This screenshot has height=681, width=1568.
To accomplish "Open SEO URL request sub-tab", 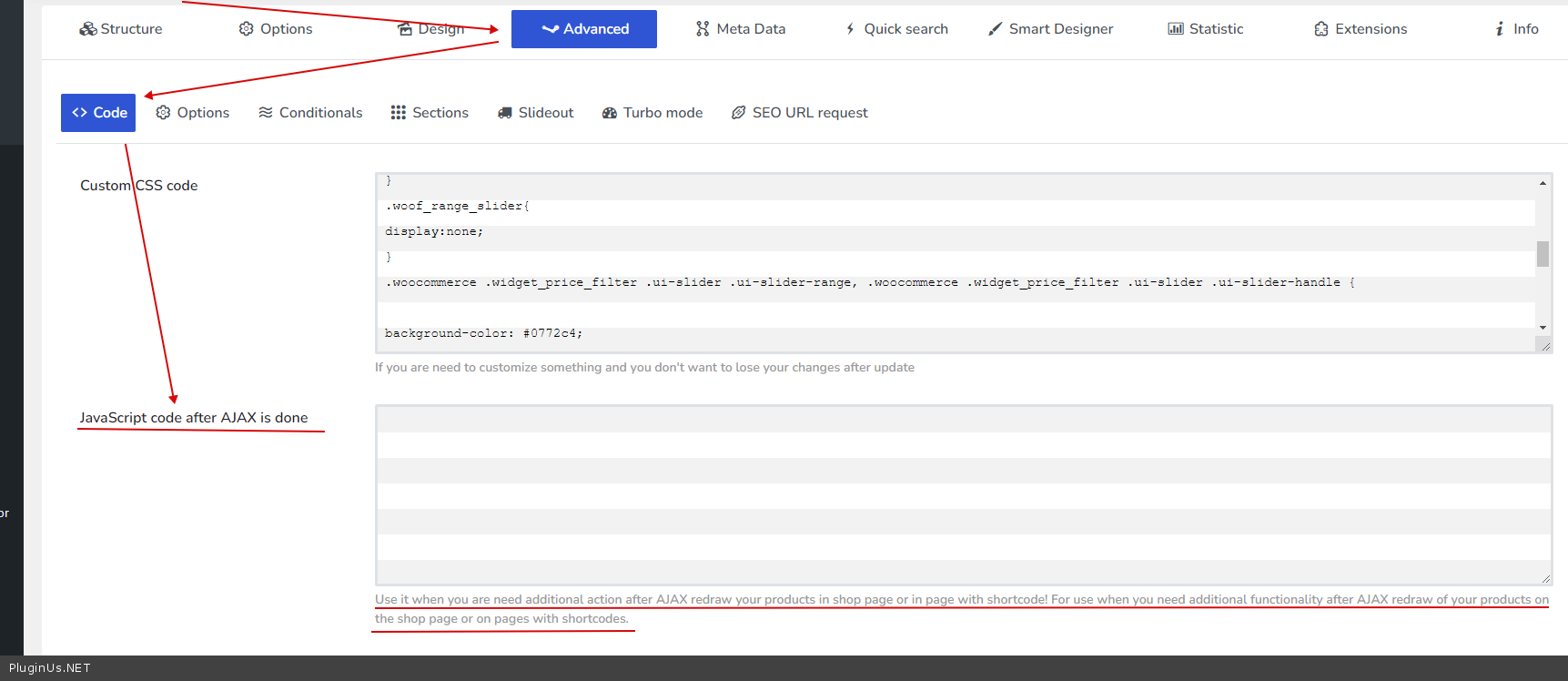I will tap(800, 113).
